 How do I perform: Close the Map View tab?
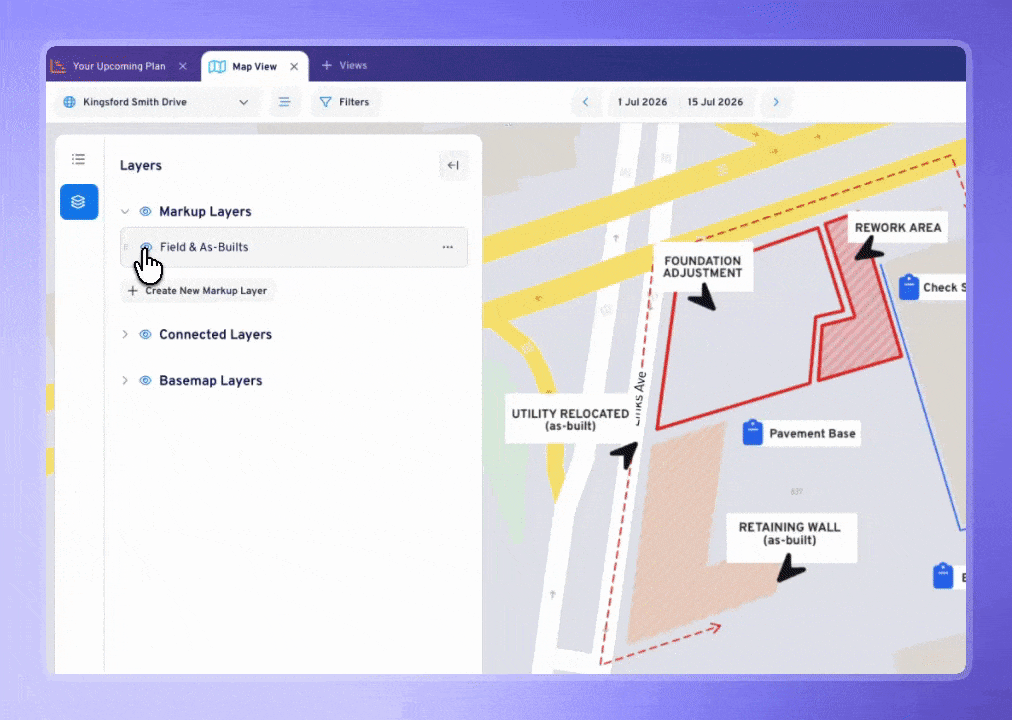click(x=294, y=66)
